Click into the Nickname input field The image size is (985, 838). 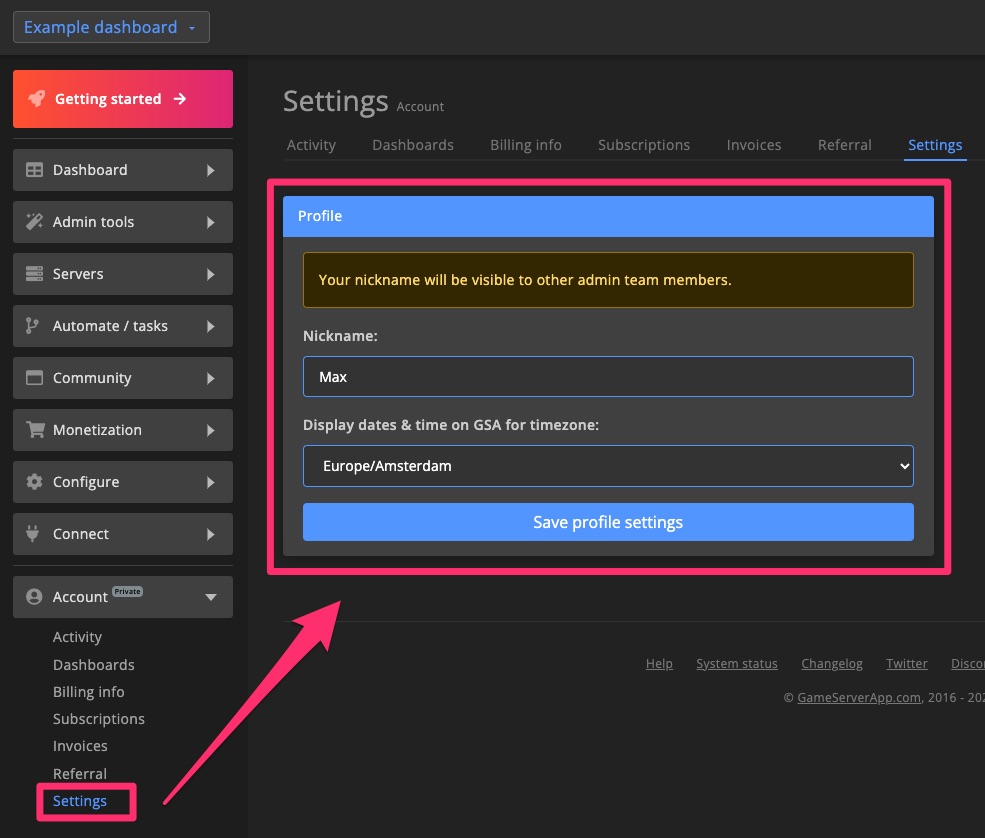(608, 377)
